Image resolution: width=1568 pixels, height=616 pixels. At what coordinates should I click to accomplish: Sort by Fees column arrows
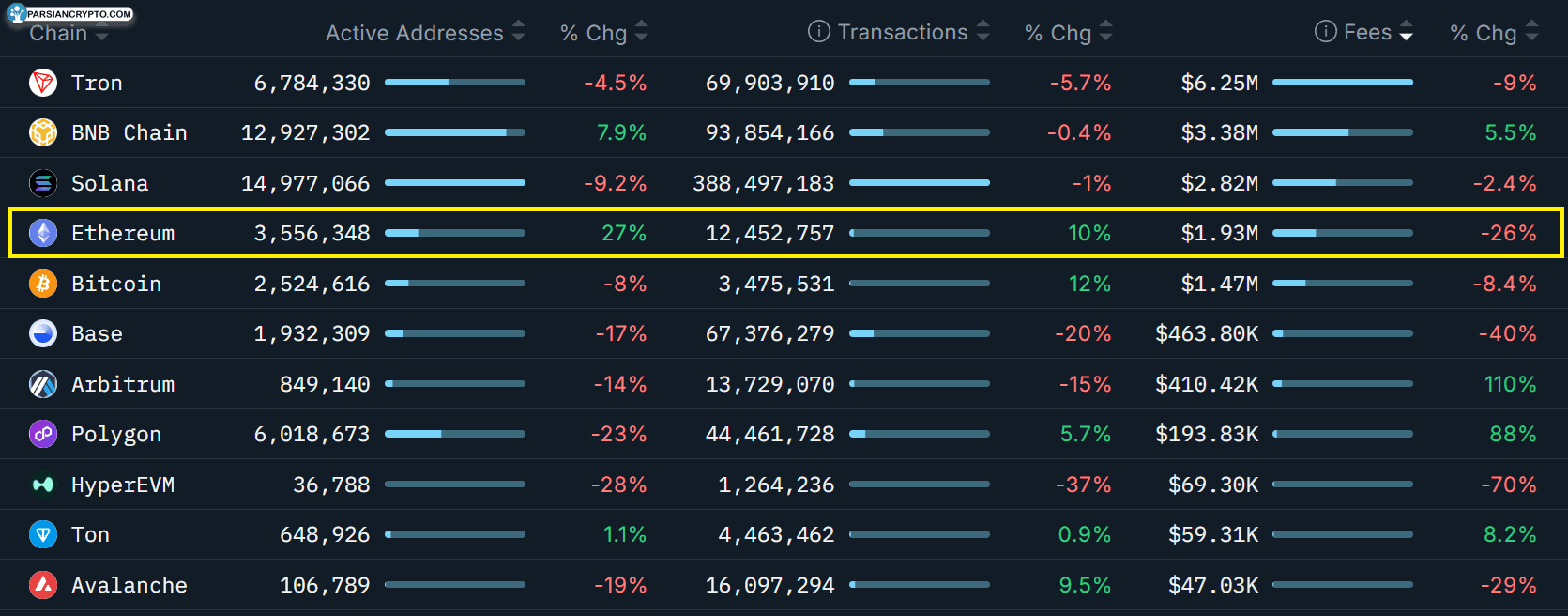(1406, 32)
